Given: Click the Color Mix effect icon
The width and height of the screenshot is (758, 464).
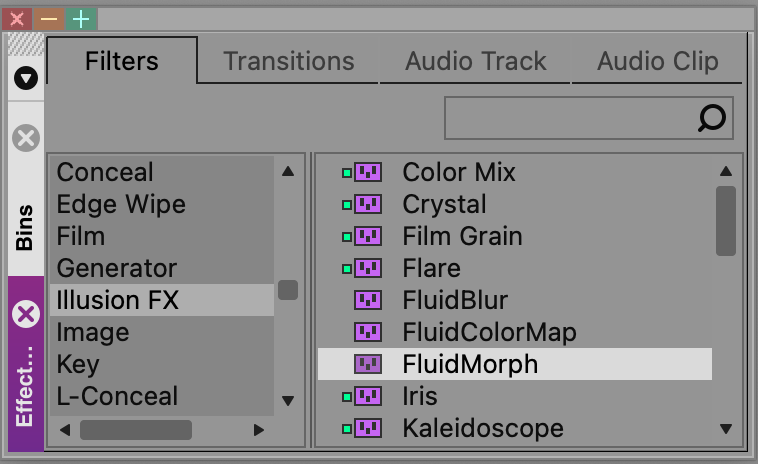Looking at the screenshot, I should click(x=368, y=172).
